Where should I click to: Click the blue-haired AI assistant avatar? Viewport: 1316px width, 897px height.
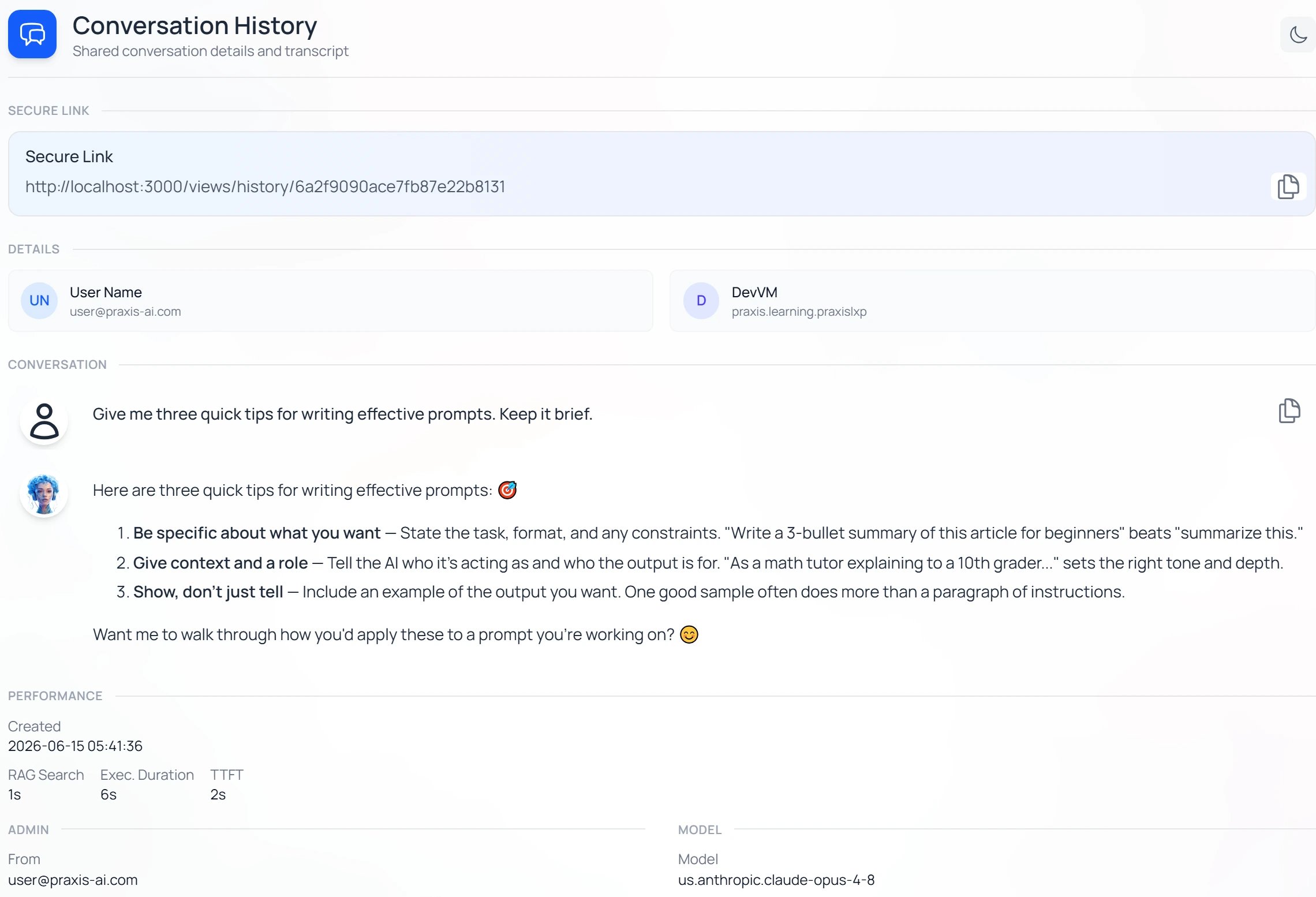coord(44,494)
